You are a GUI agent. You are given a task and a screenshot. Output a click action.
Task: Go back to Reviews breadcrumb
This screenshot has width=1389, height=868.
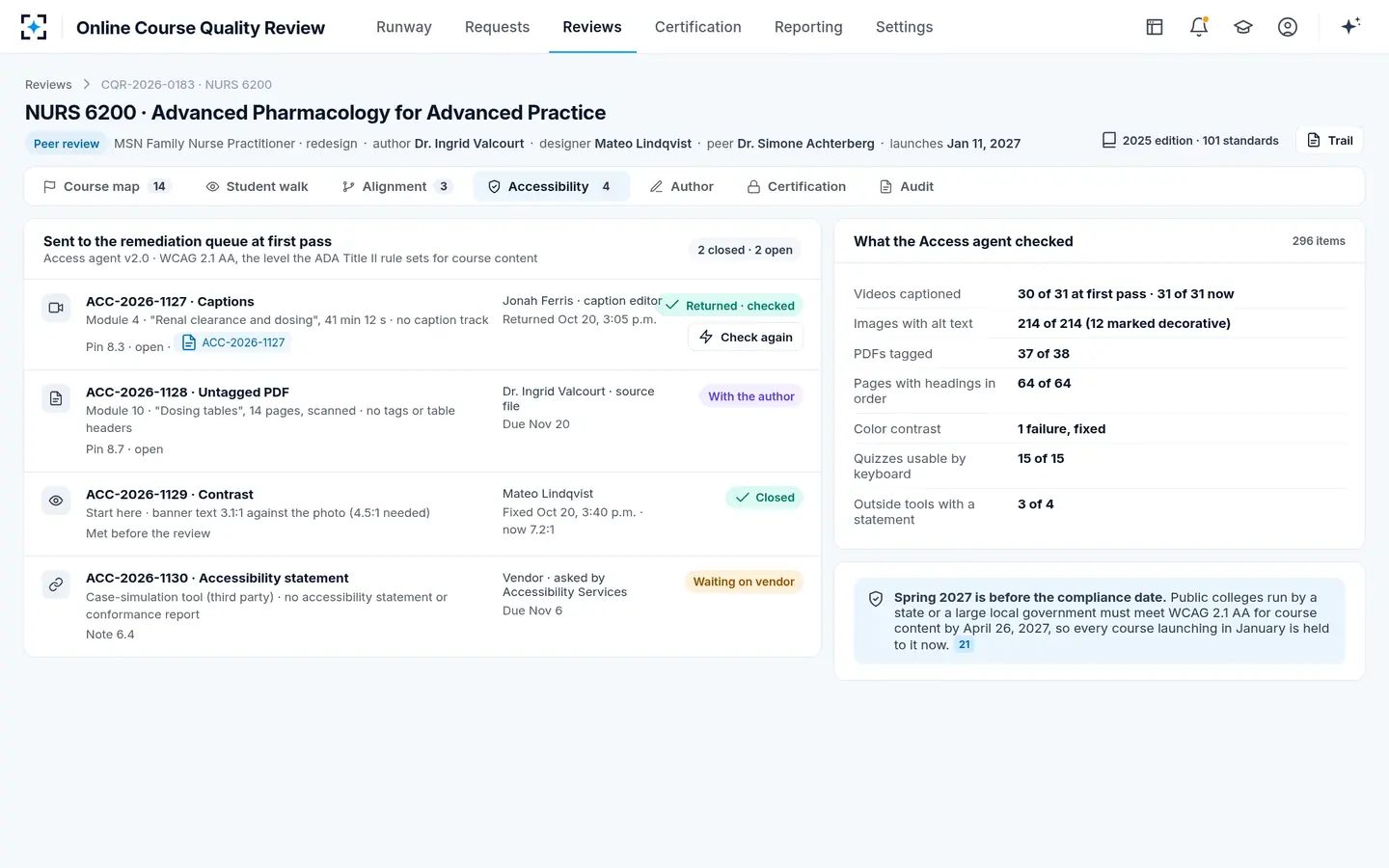[x=48, y=85]
